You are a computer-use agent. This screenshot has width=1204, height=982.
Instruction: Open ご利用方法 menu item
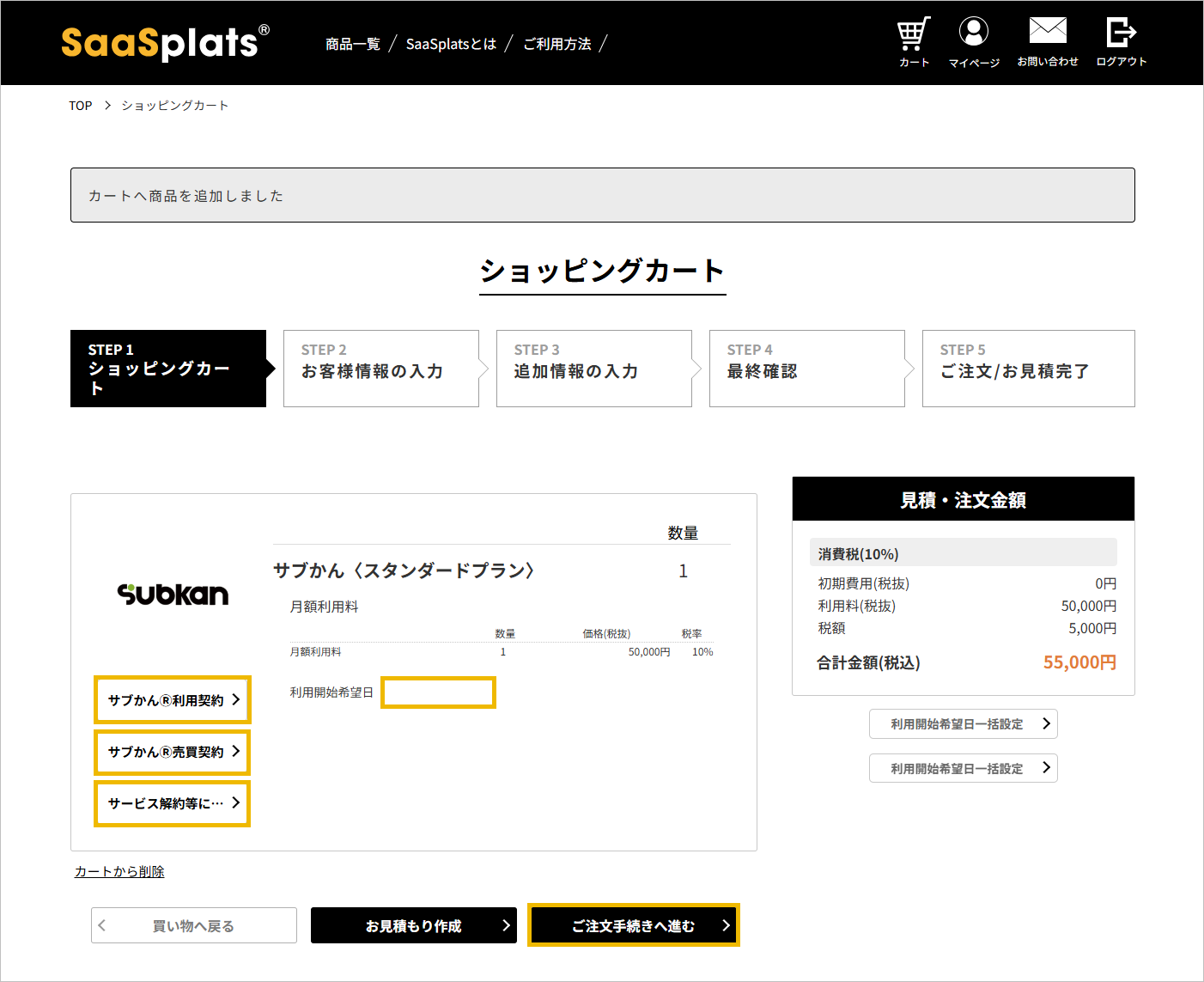pos(557,44)
